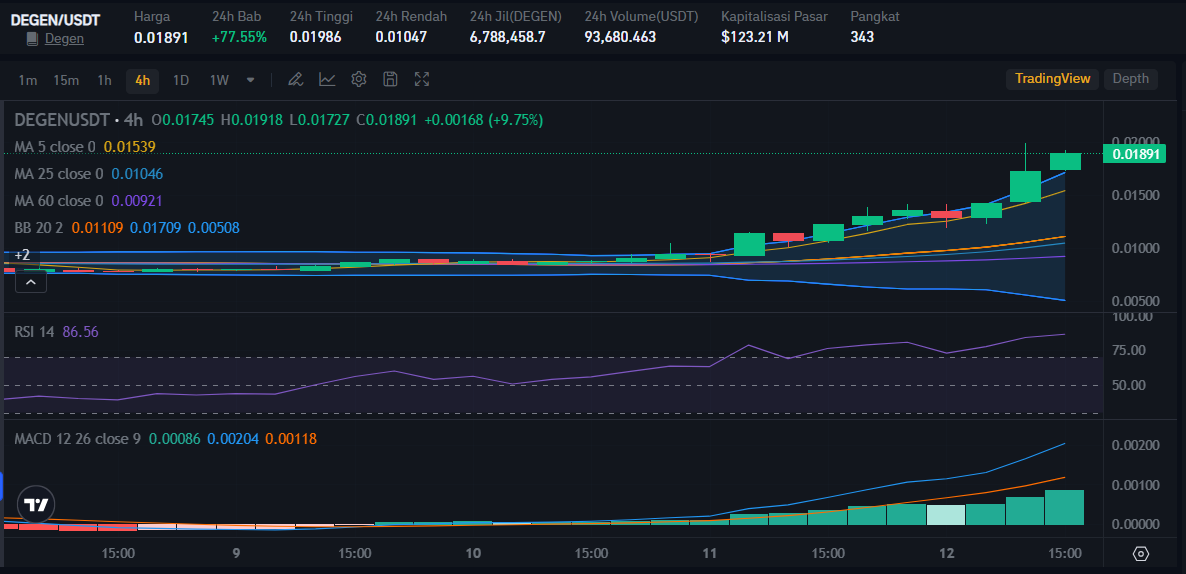
Task: Click the Bollinger basis value 0.01109
Action: point(98,228)
